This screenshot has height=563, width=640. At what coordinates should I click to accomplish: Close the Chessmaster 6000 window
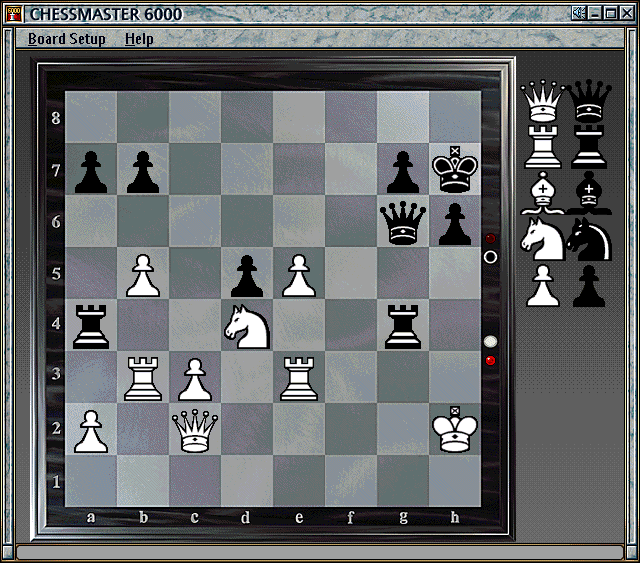pyautogui.click(x=627, y=13)
